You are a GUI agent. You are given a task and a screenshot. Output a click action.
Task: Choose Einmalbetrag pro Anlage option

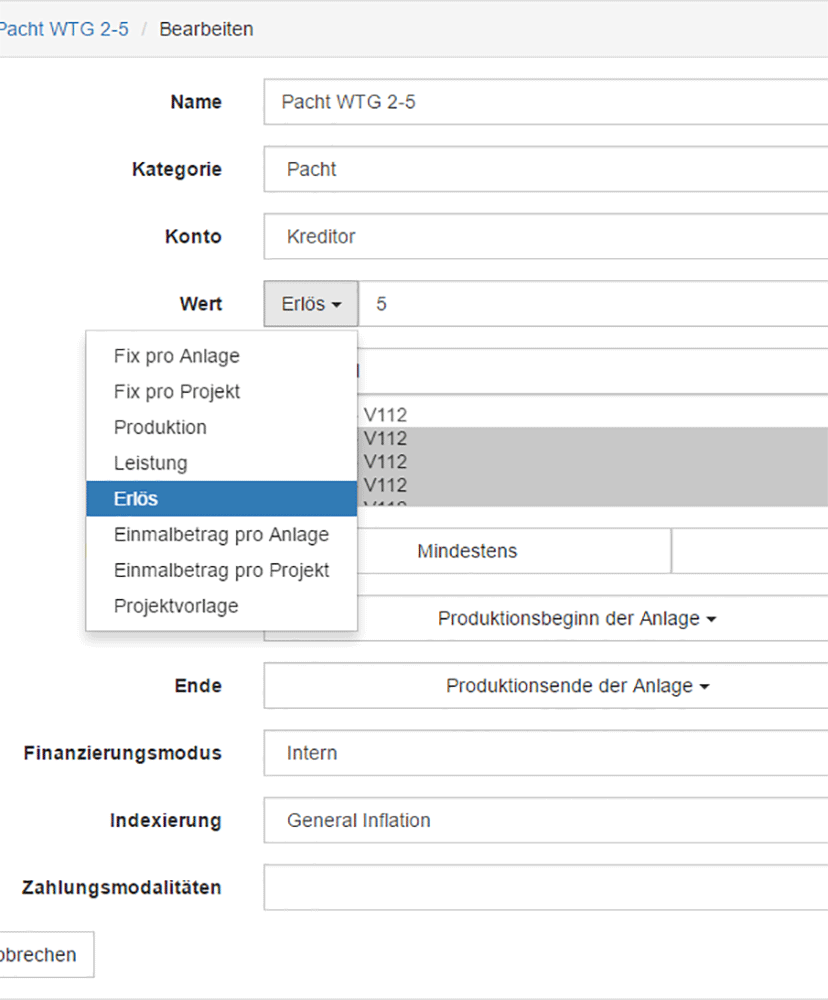(x=221, y=535)
